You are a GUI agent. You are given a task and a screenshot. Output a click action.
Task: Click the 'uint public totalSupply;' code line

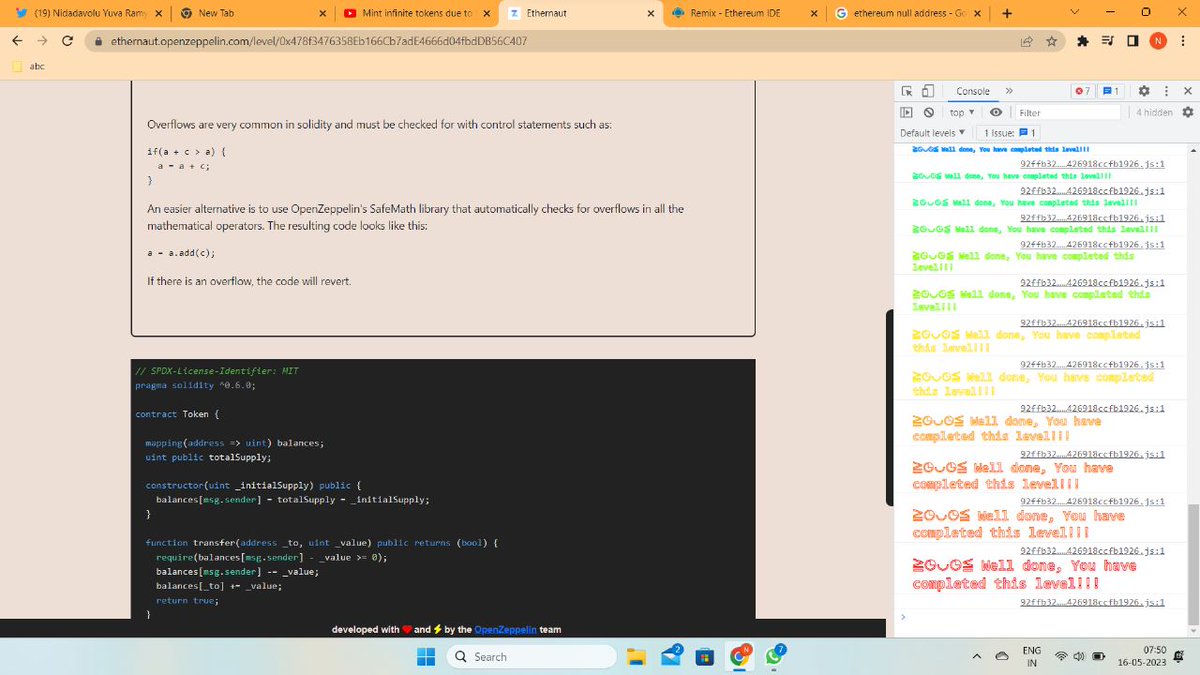tap(208, 457)
